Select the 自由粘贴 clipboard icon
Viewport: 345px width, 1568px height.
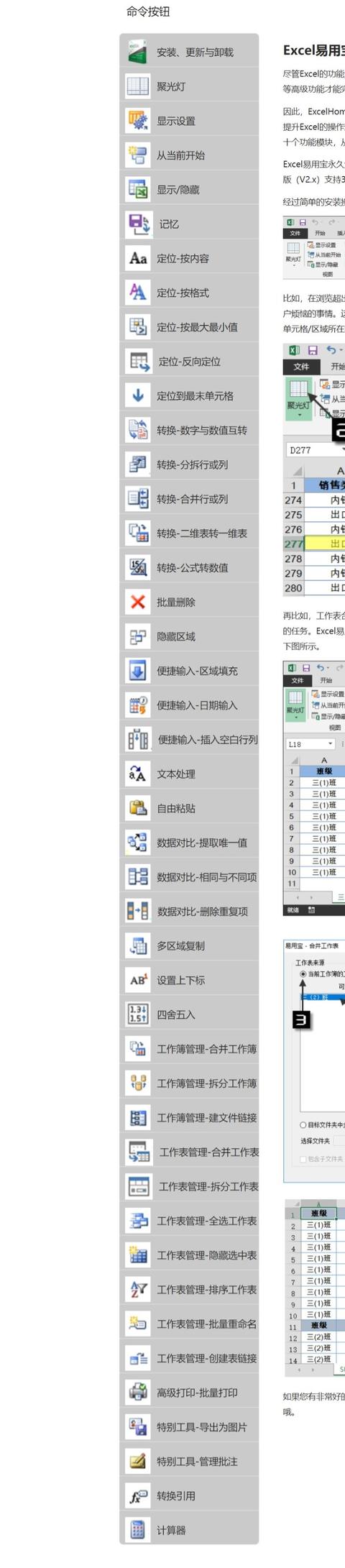tap(138, 808)
